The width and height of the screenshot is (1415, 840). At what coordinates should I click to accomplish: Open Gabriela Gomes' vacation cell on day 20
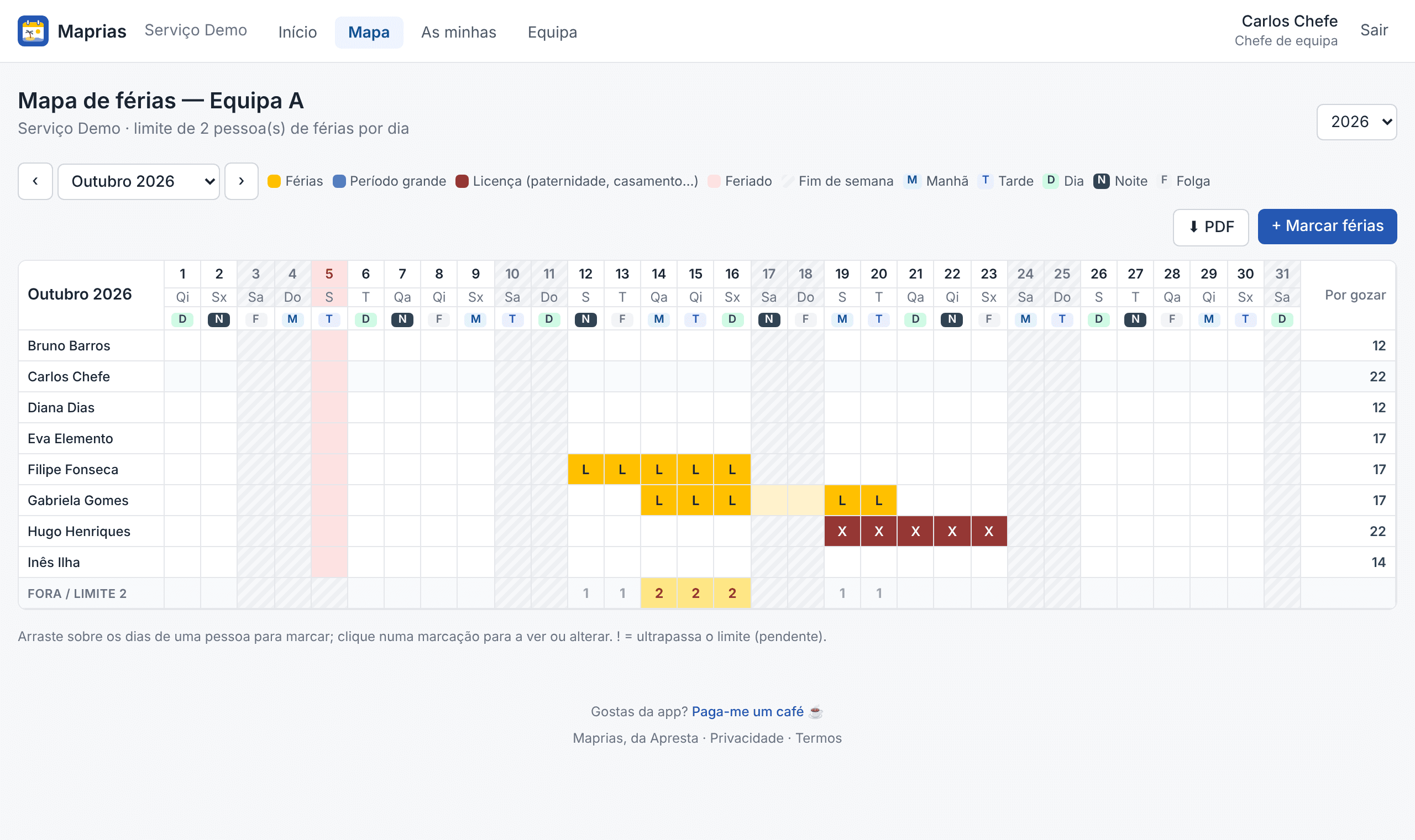tap(878, 500)
